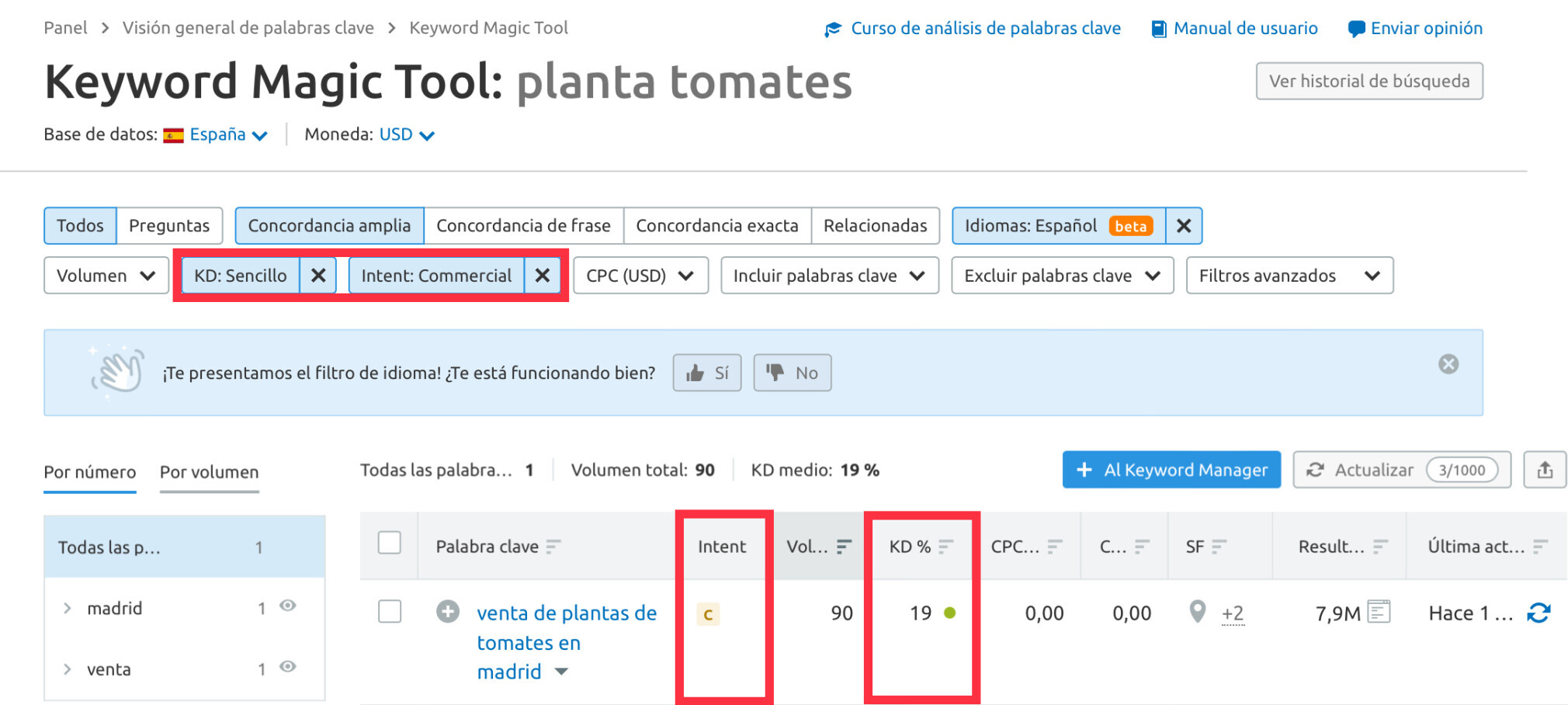Open the Intent: Commercial filter
Viewport: 1568px width, 705px height.
coord(436,276)
